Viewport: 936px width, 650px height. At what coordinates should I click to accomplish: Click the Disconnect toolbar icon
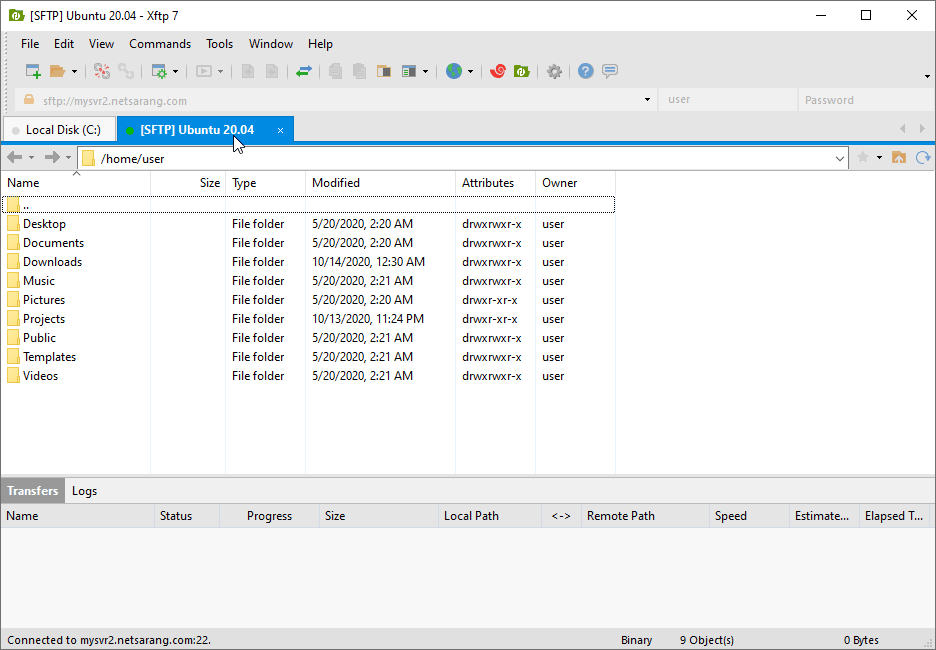[x=102, y=72]
